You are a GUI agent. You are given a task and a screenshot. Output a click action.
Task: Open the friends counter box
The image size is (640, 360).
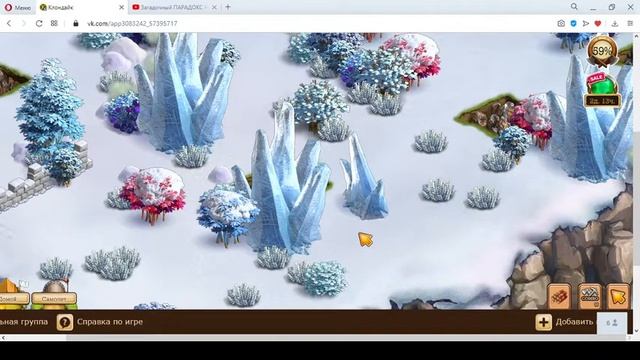(611, 323)
